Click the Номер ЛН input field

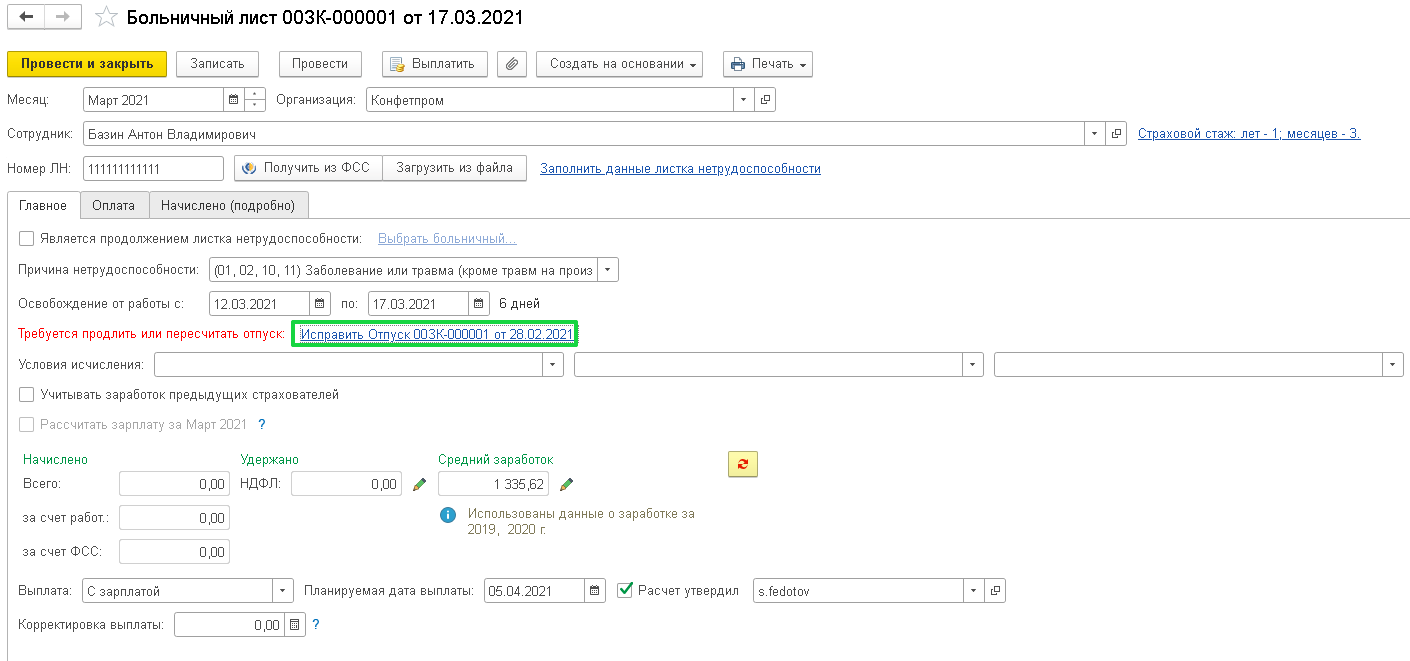153,169
